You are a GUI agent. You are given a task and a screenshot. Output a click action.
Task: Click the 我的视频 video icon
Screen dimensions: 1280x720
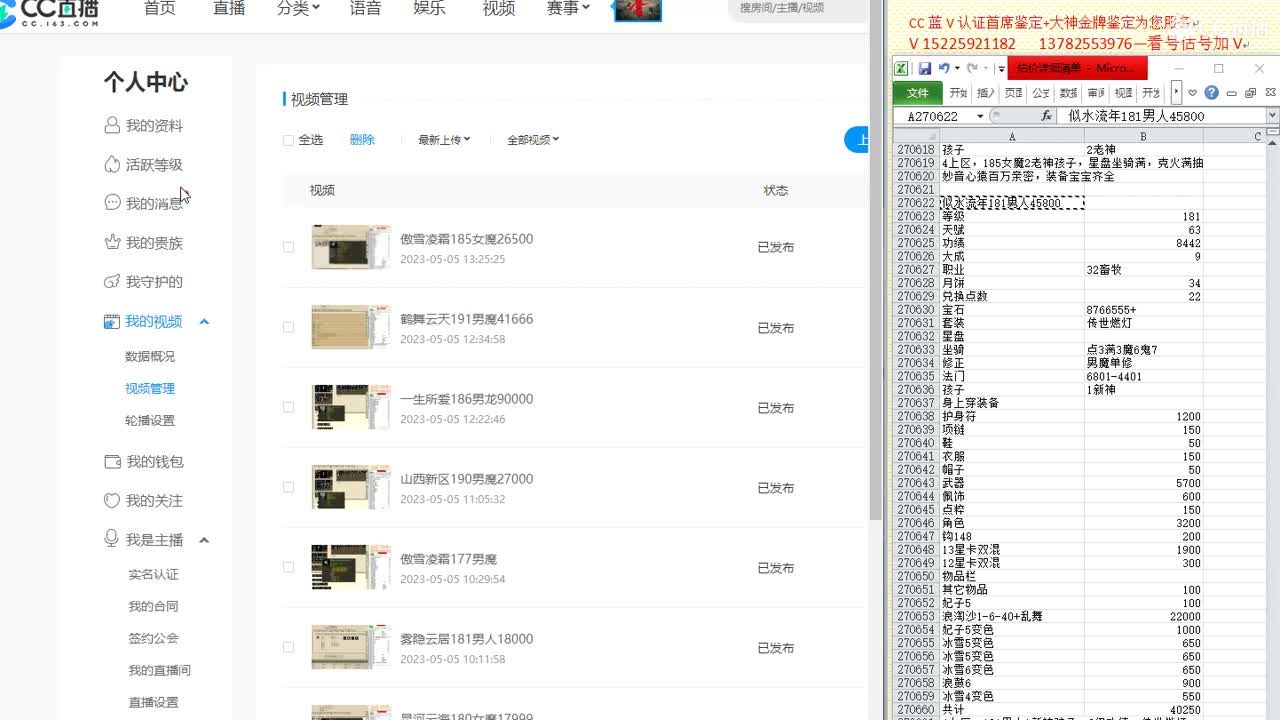[113, 321]
